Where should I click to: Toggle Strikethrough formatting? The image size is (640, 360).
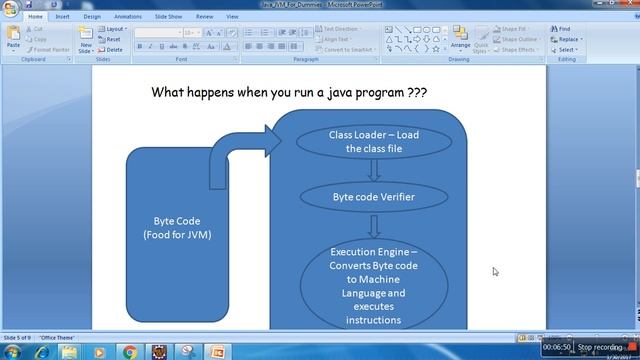[x=173, y=47]
